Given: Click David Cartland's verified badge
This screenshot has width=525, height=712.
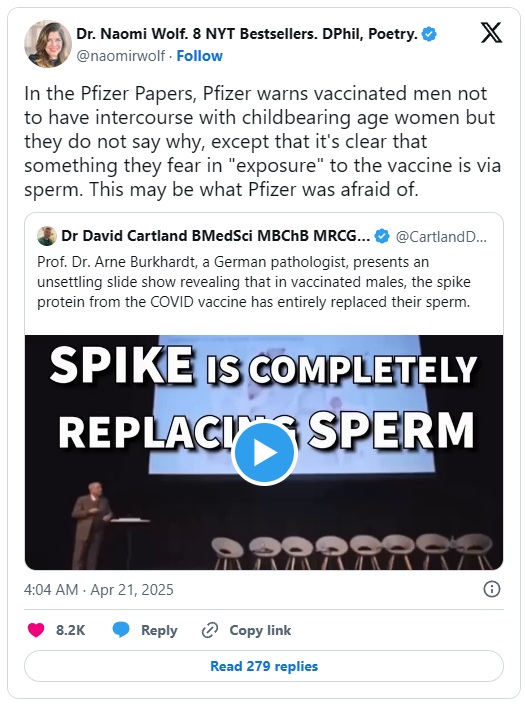Looking at the screenshot, I should (382, 236).
